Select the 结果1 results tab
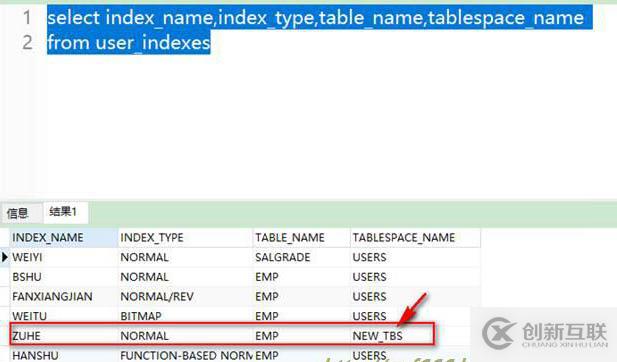Screen dimensions: 617x362 pyautogui.click(x=63, y=212)
